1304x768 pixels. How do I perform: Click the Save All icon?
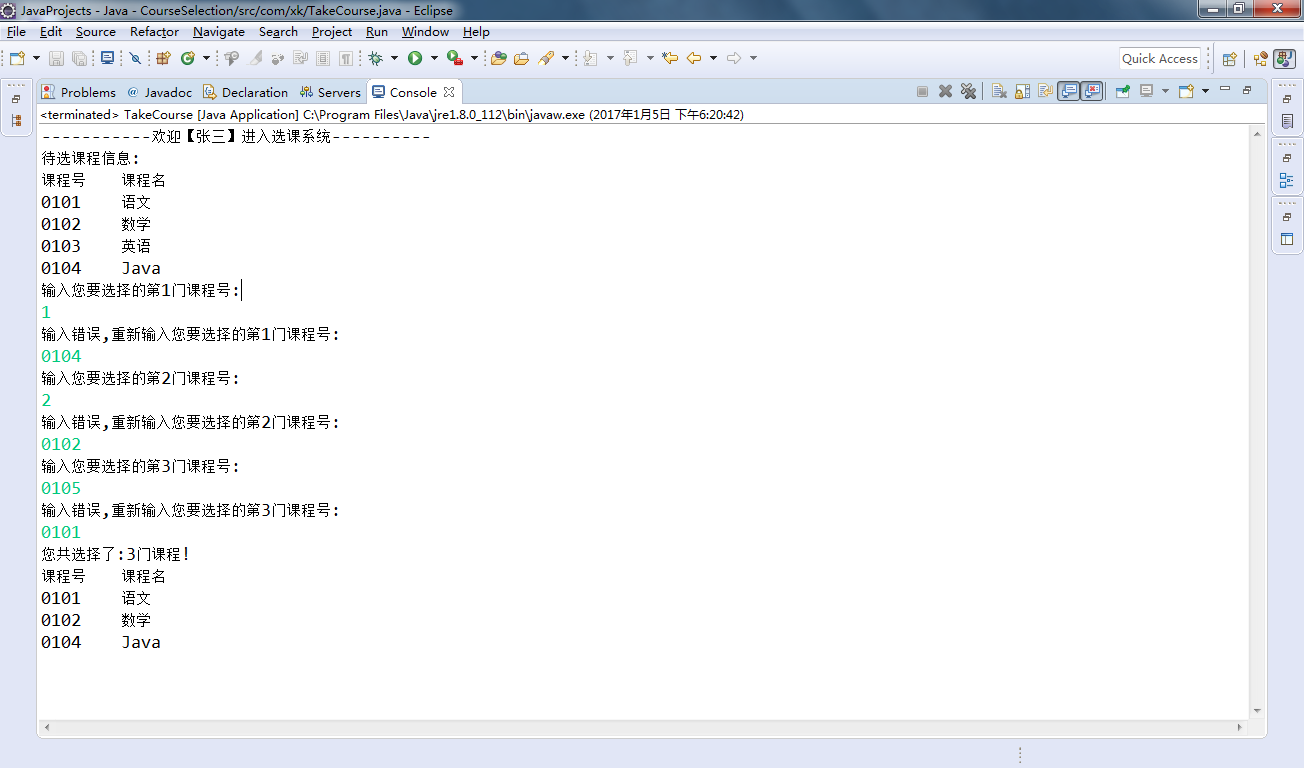pyautogui.click(x=79, y=57)
